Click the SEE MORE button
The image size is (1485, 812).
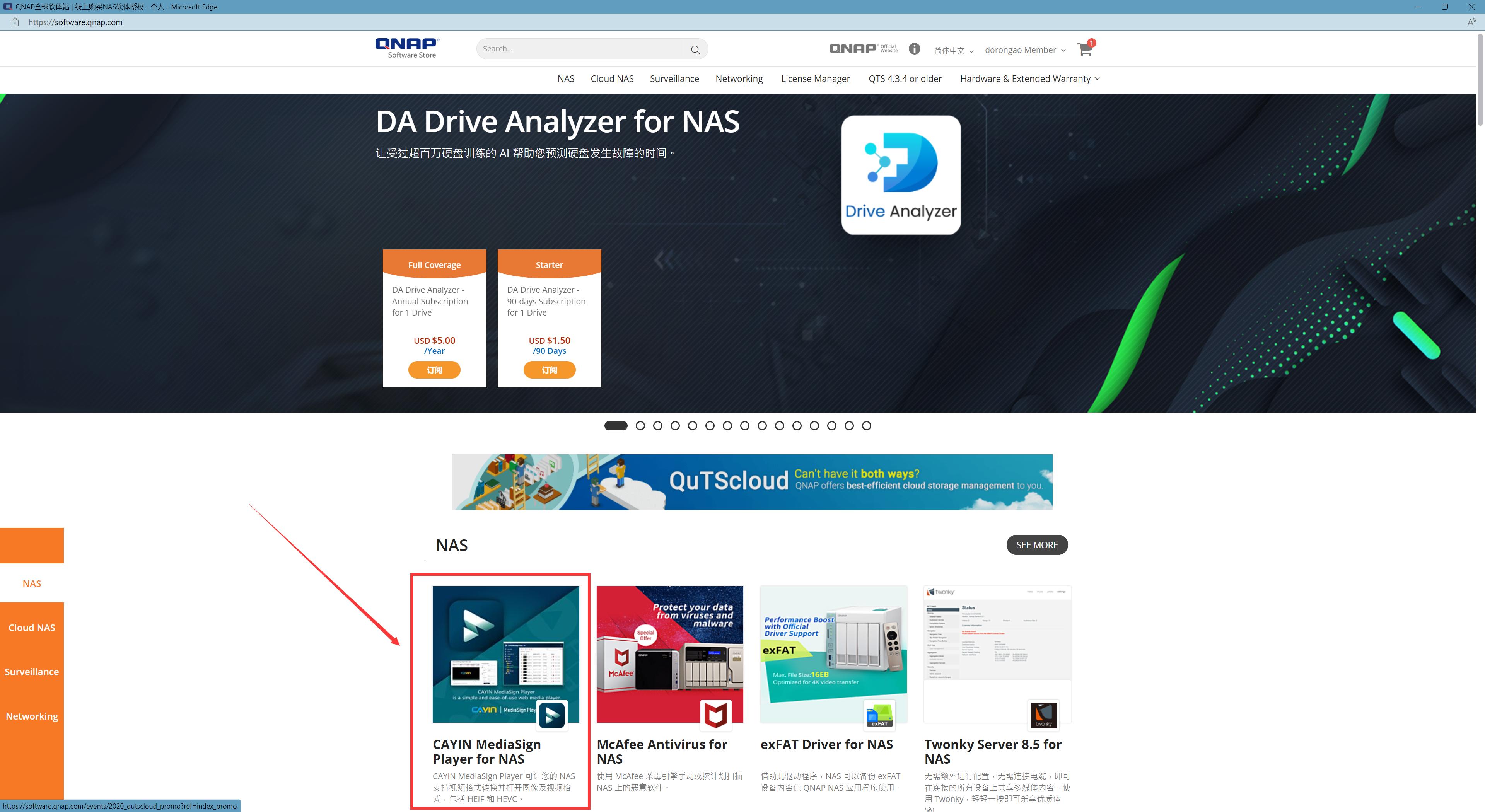pyautogui.click(x=1036, y=545)
